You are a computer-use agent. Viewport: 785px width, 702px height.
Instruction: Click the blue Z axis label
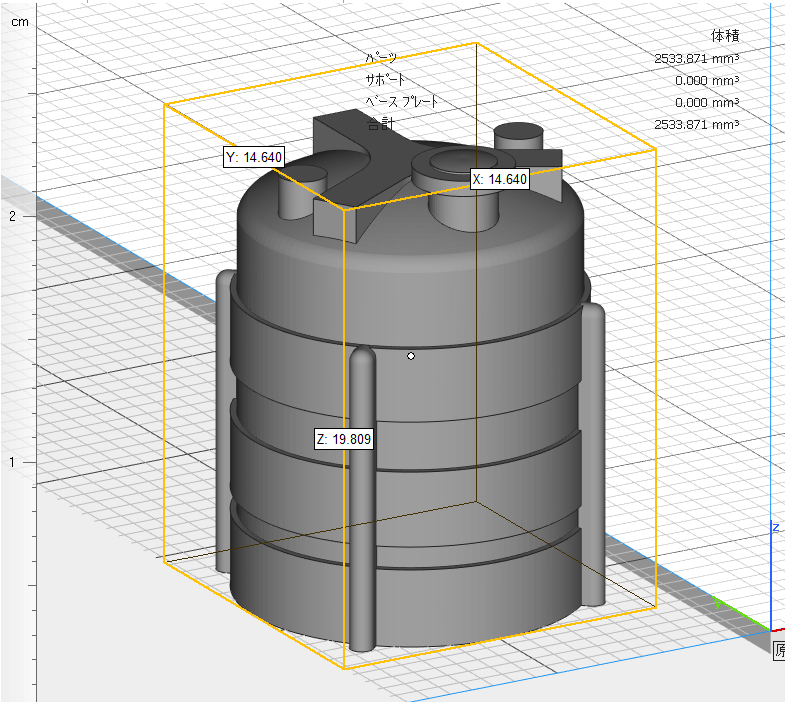[x=775, y=527]
